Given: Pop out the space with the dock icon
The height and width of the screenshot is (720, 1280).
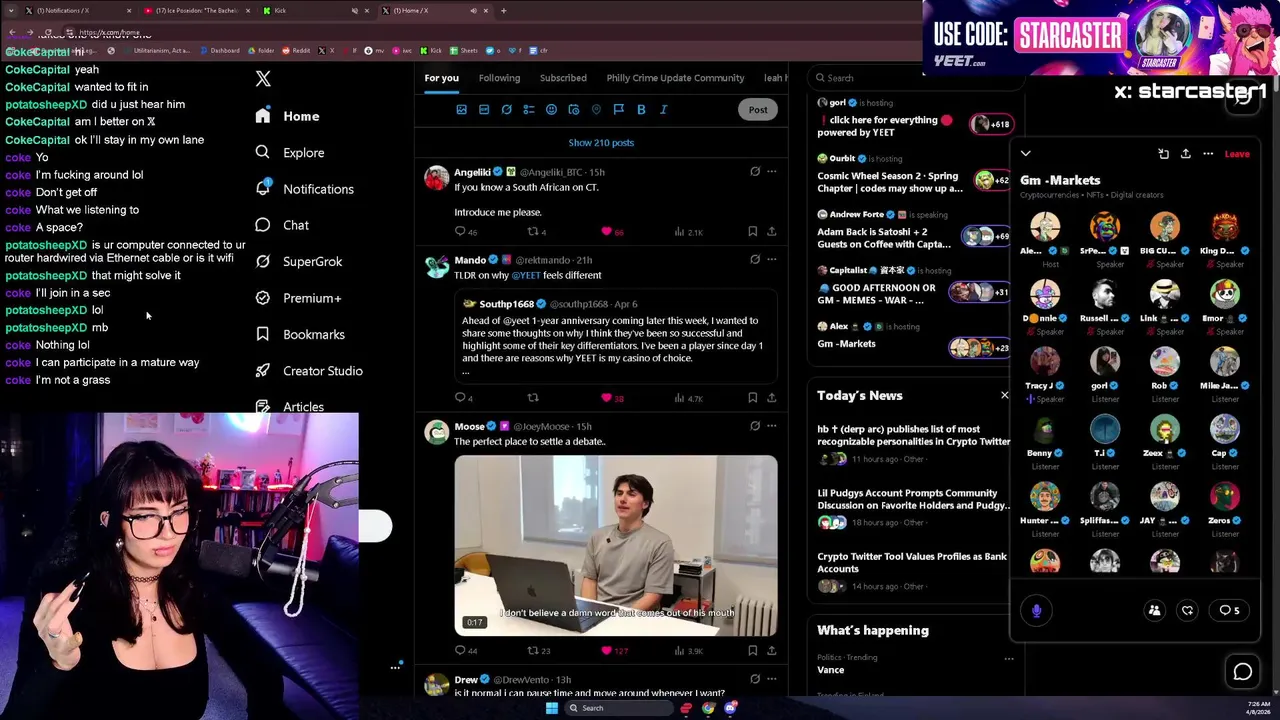Looking at the screenshot, I should click(x=1164, y=154).
